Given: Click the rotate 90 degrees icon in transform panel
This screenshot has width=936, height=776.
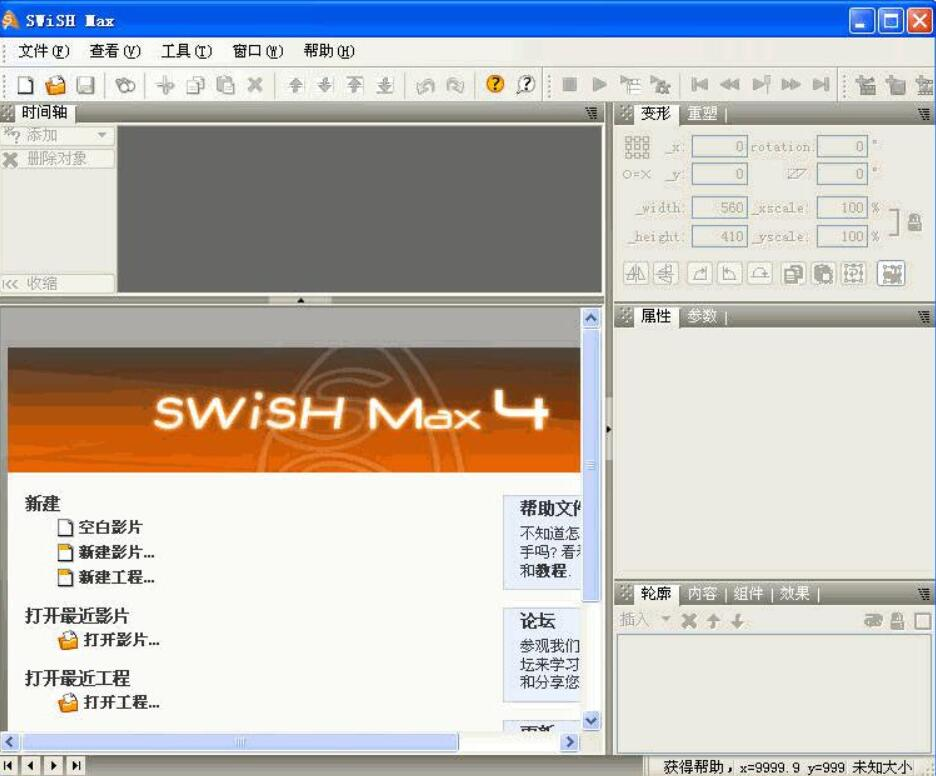Looking at the screenshot, I should pos(698,273).
